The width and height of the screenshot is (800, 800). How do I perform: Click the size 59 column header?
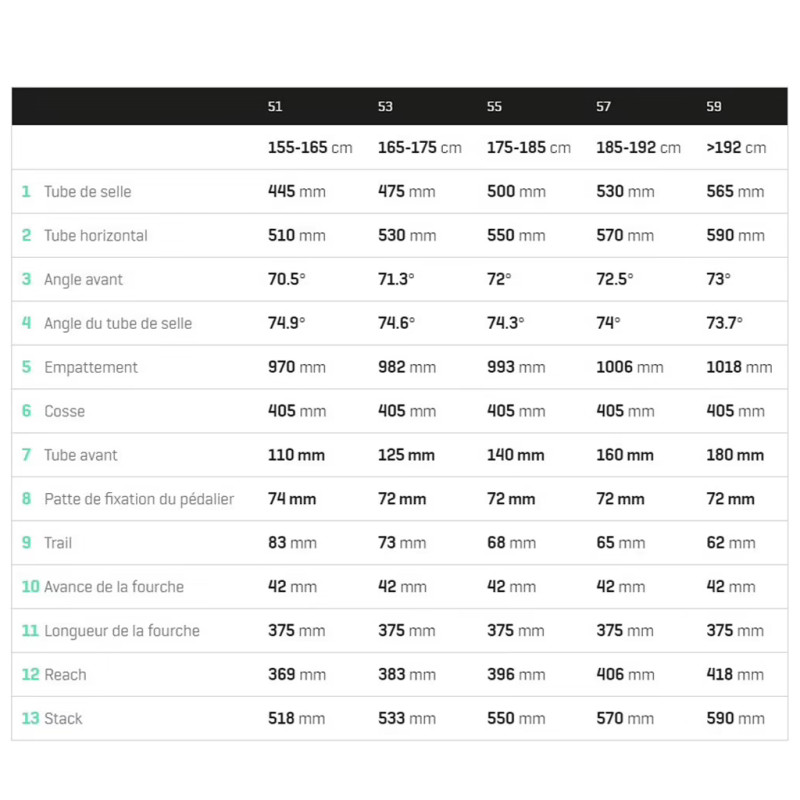tap(713, 107)
